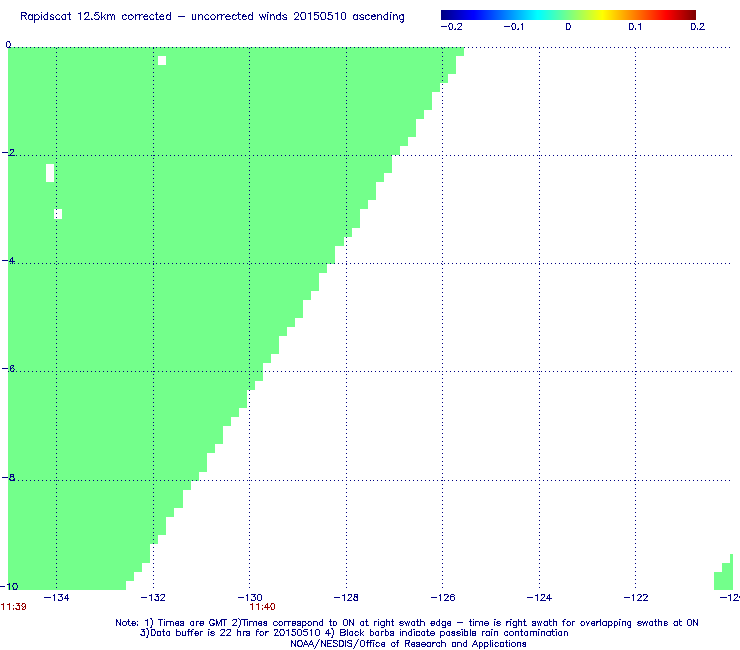Click the -2 latitude axis label
Viewport: 740px width, 650px height.
point(8,152)
